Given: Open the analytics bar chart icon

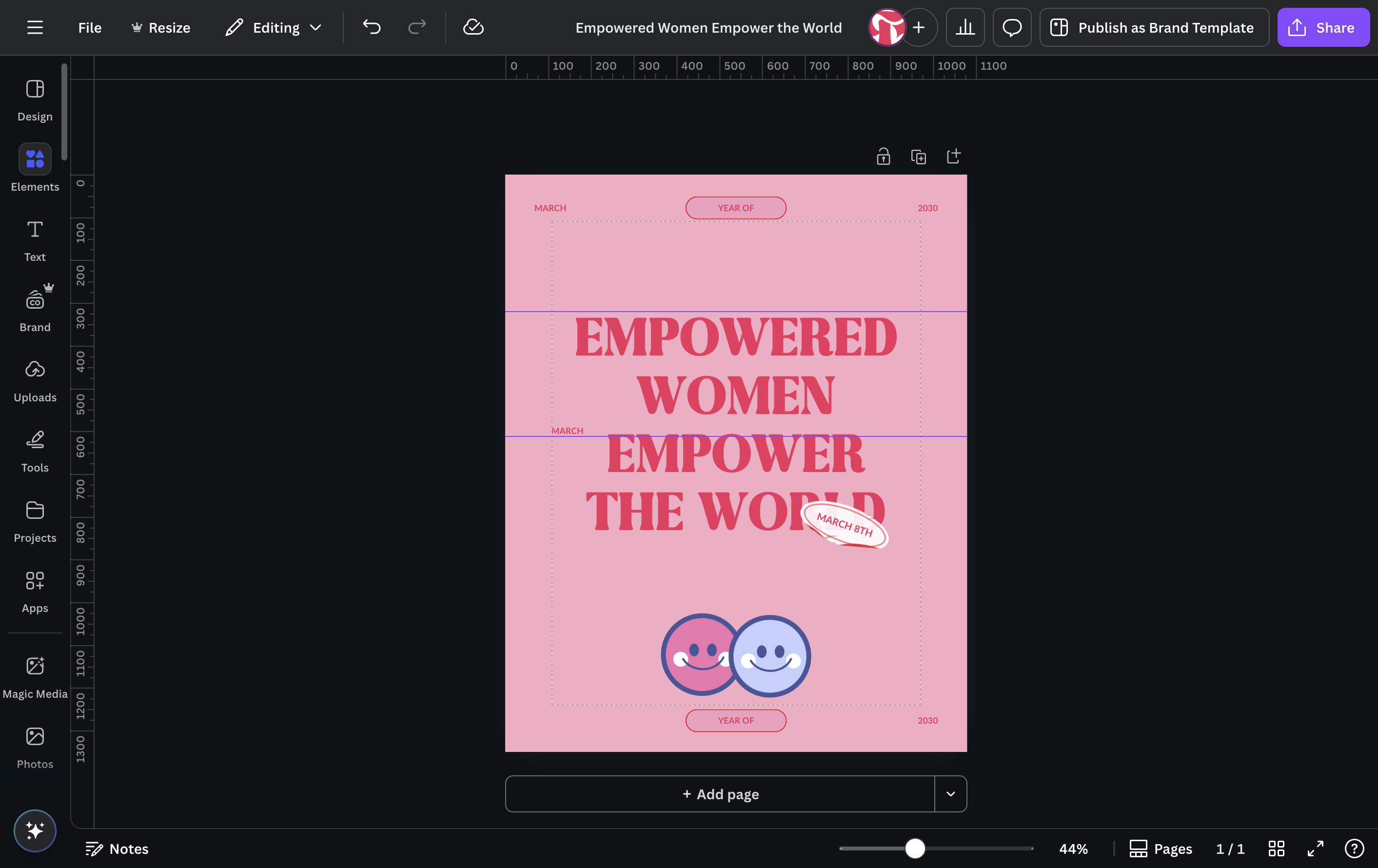Looking at the screenshot, I should [965, 27].
